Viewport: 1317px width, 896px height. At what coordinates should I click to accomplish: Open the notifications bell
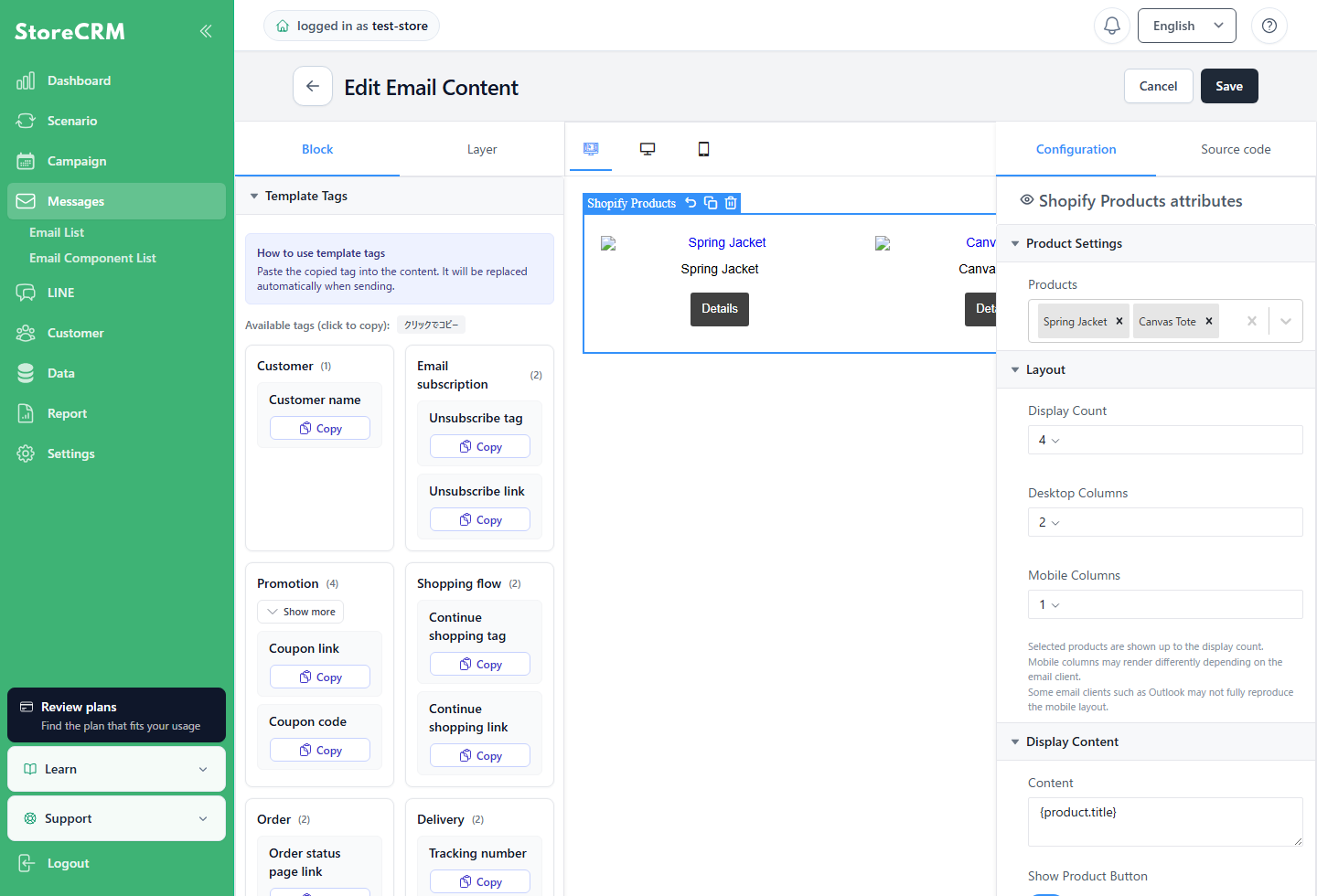pos(1112,26)
